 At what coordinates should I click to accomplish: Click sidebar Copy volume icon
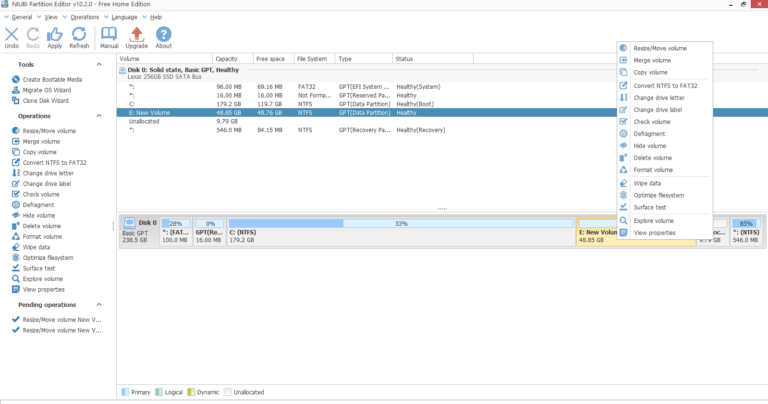click(16, 152)
